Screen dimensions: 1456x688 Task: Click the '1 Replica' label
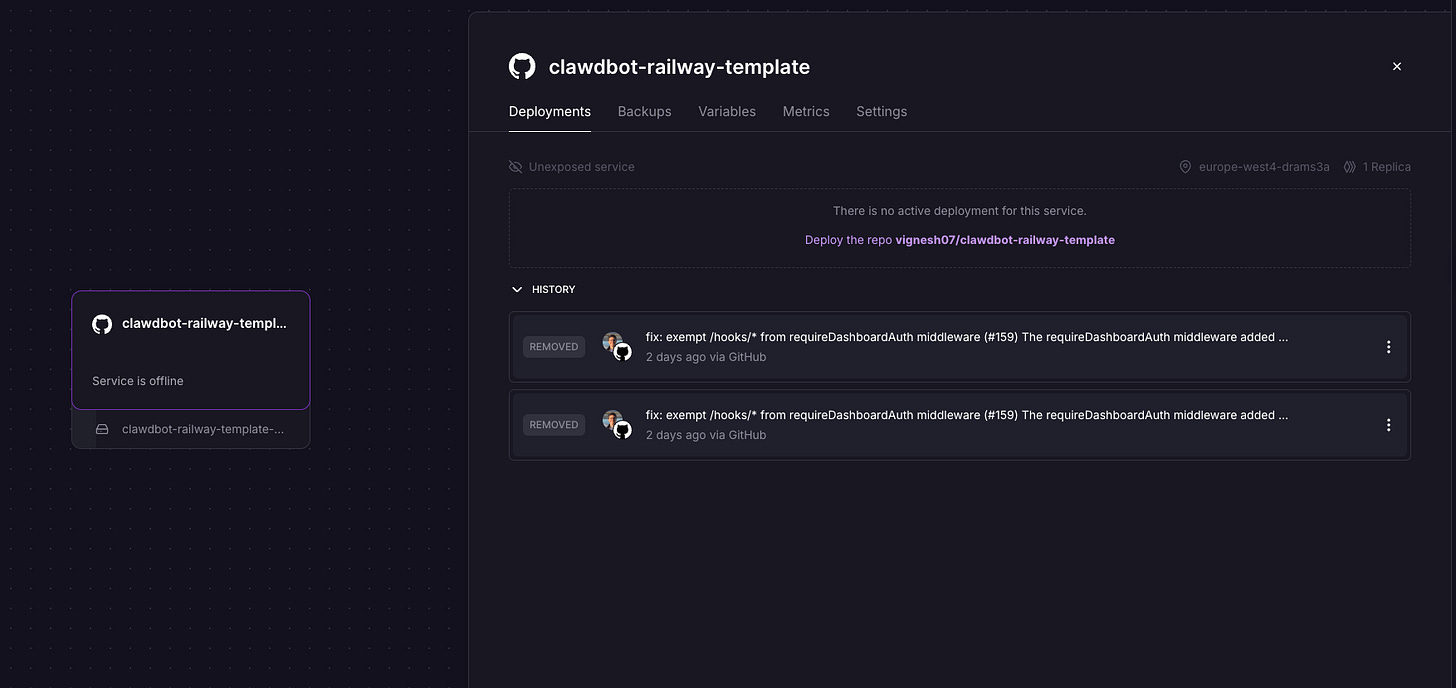point(1387,167)
